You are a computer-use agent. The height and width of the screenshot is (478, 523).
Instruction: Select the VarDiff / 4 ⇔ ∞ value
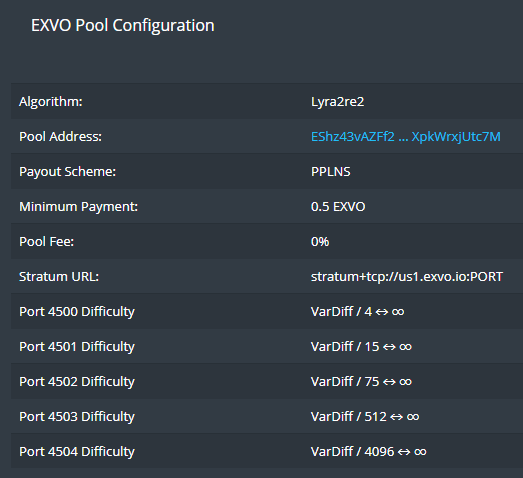358,312
